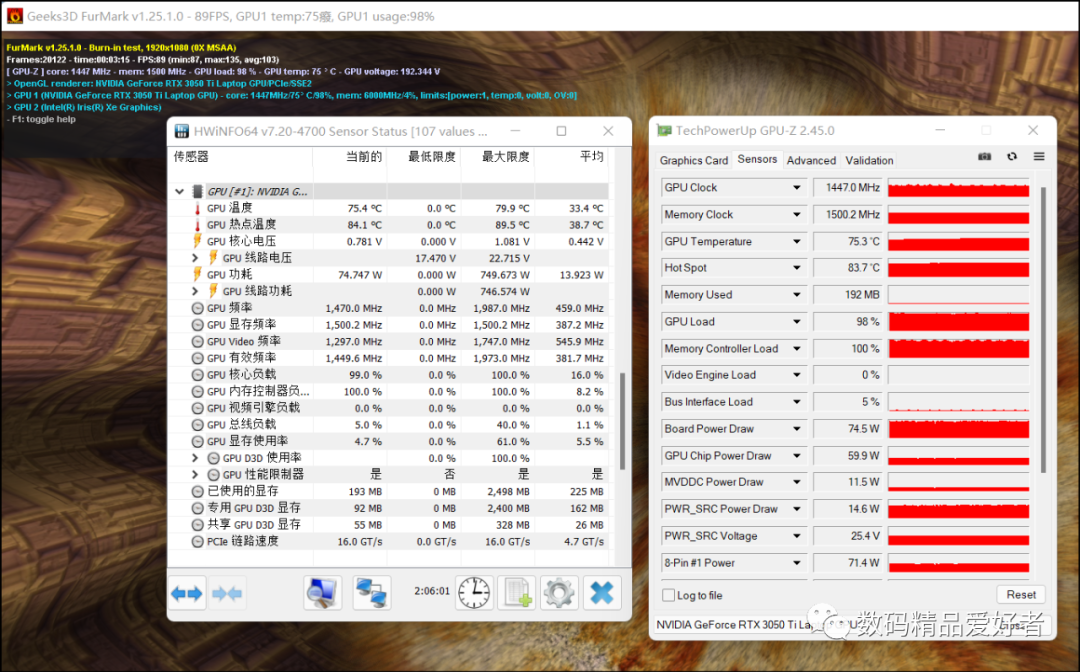Switch to Graphics Card tab in GPU-Z
1080x672 pixels.
(694, 160)
